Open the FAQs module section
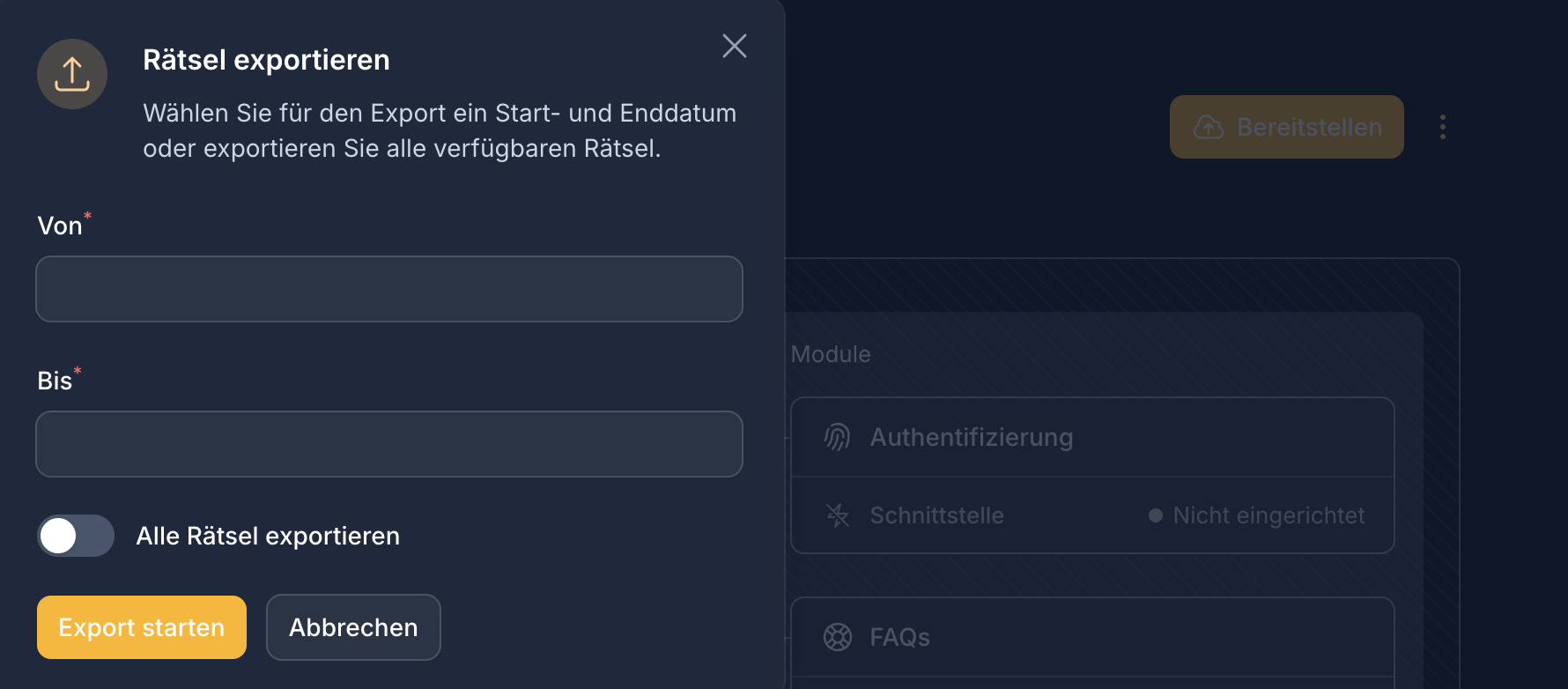The height and width of the screenshot is (689, 1568). [x=899, y=636]
